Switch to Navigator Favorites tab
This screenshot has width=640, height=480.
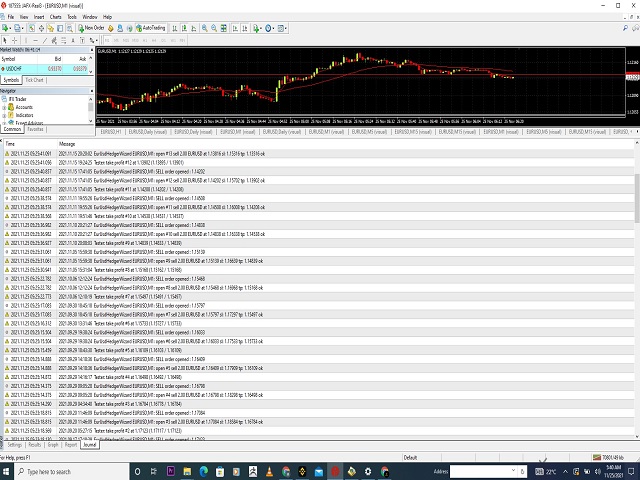click(36, 129)
